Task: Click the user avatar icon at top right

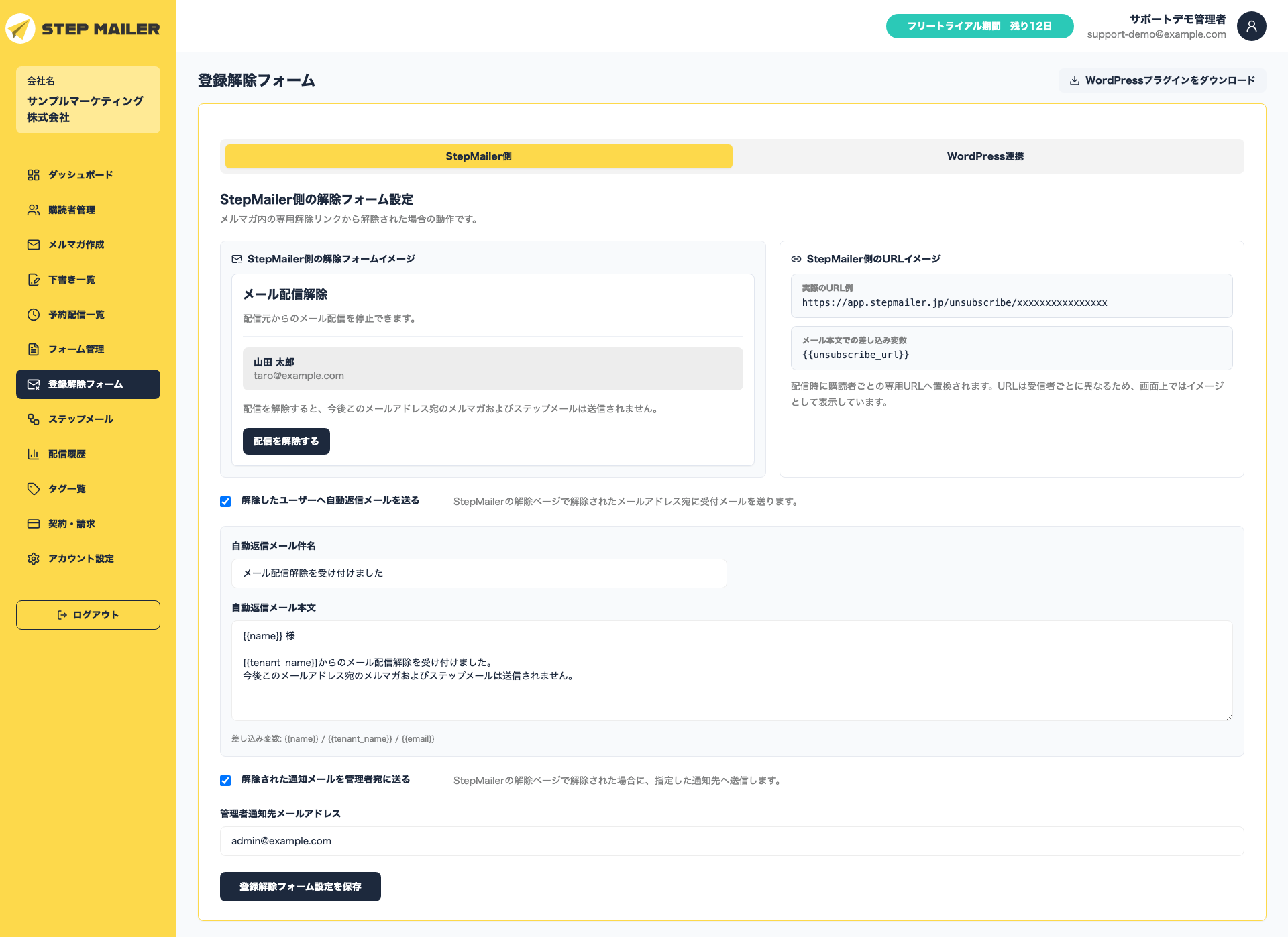Action: point(1252,26)
